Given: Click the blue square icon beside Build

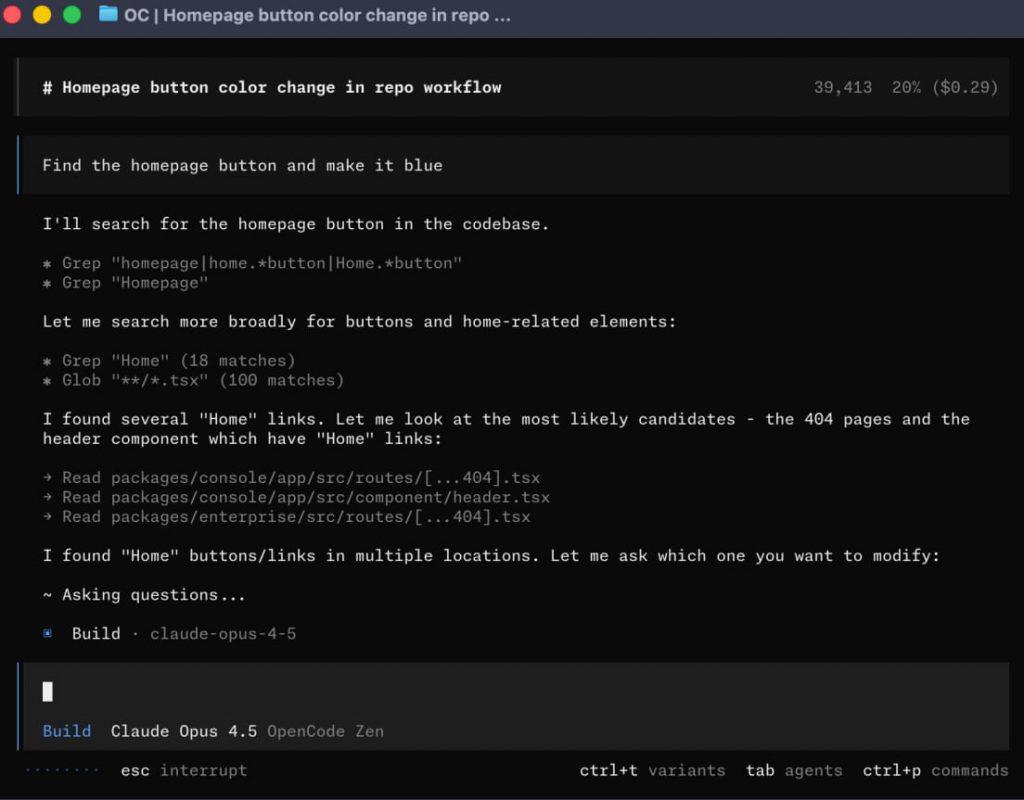Looking at the screenshot, I should pyautogui.click(x=48, y=633).
